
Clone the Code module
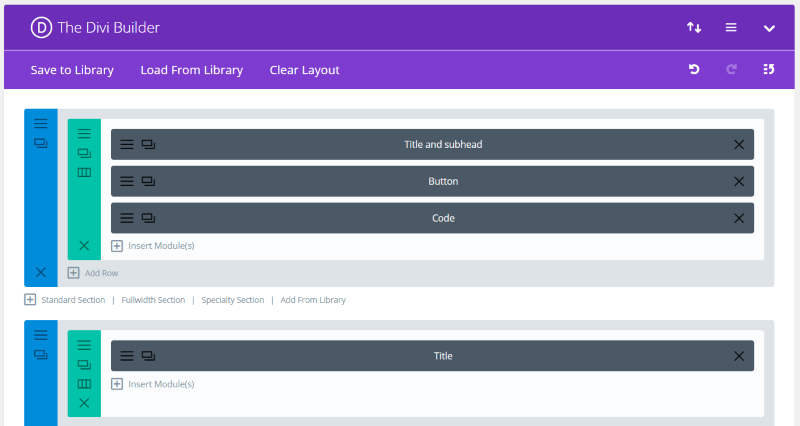click(x=148, y=218)
